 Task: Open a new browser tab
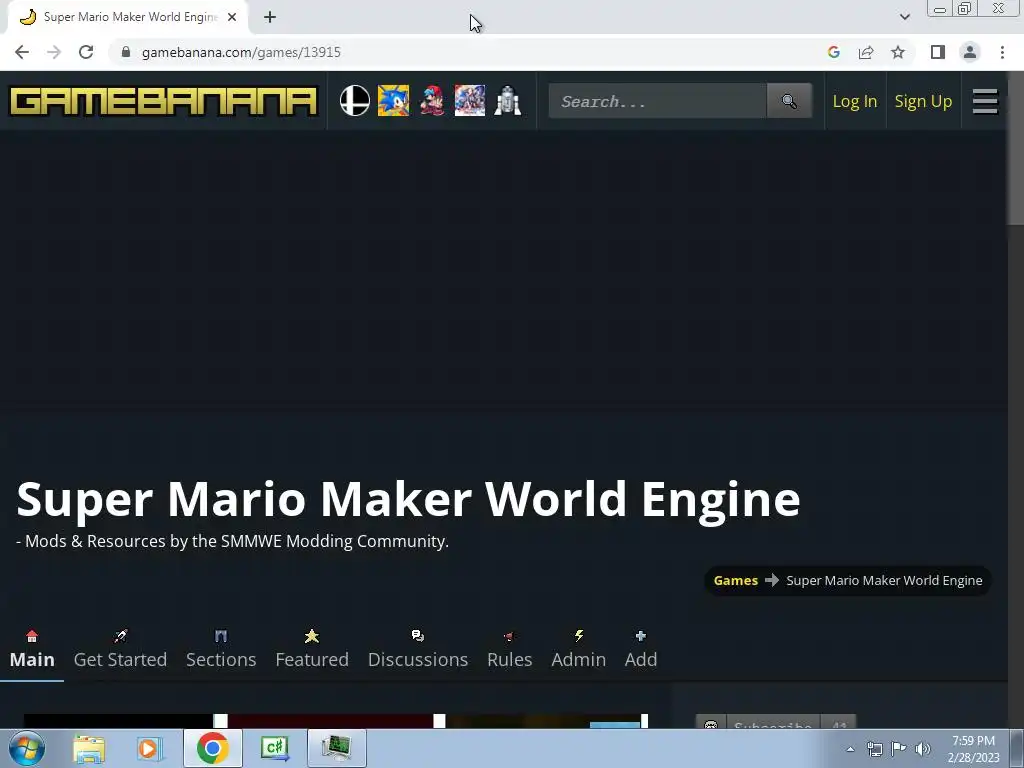[x=270, y=17]
